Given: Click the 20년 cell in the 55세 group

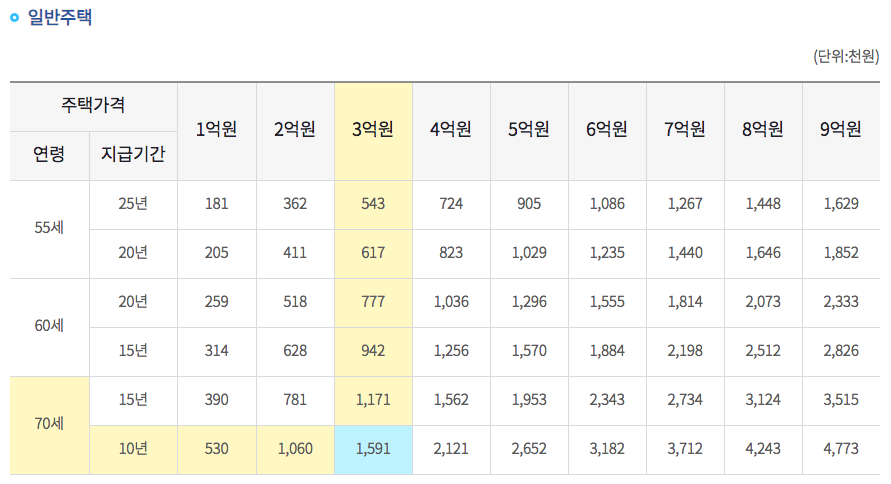Looking at the screenshot, I should [133, 254].
